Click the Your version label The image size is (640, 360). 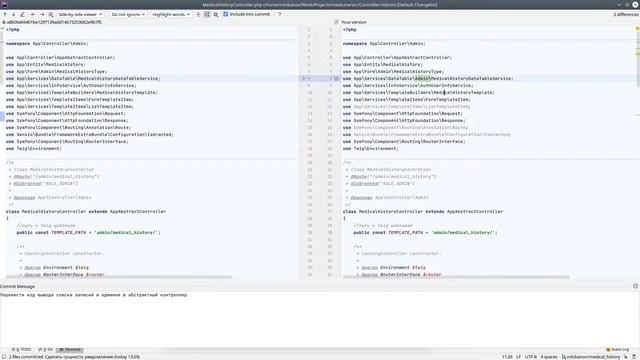tap(353, 22)
